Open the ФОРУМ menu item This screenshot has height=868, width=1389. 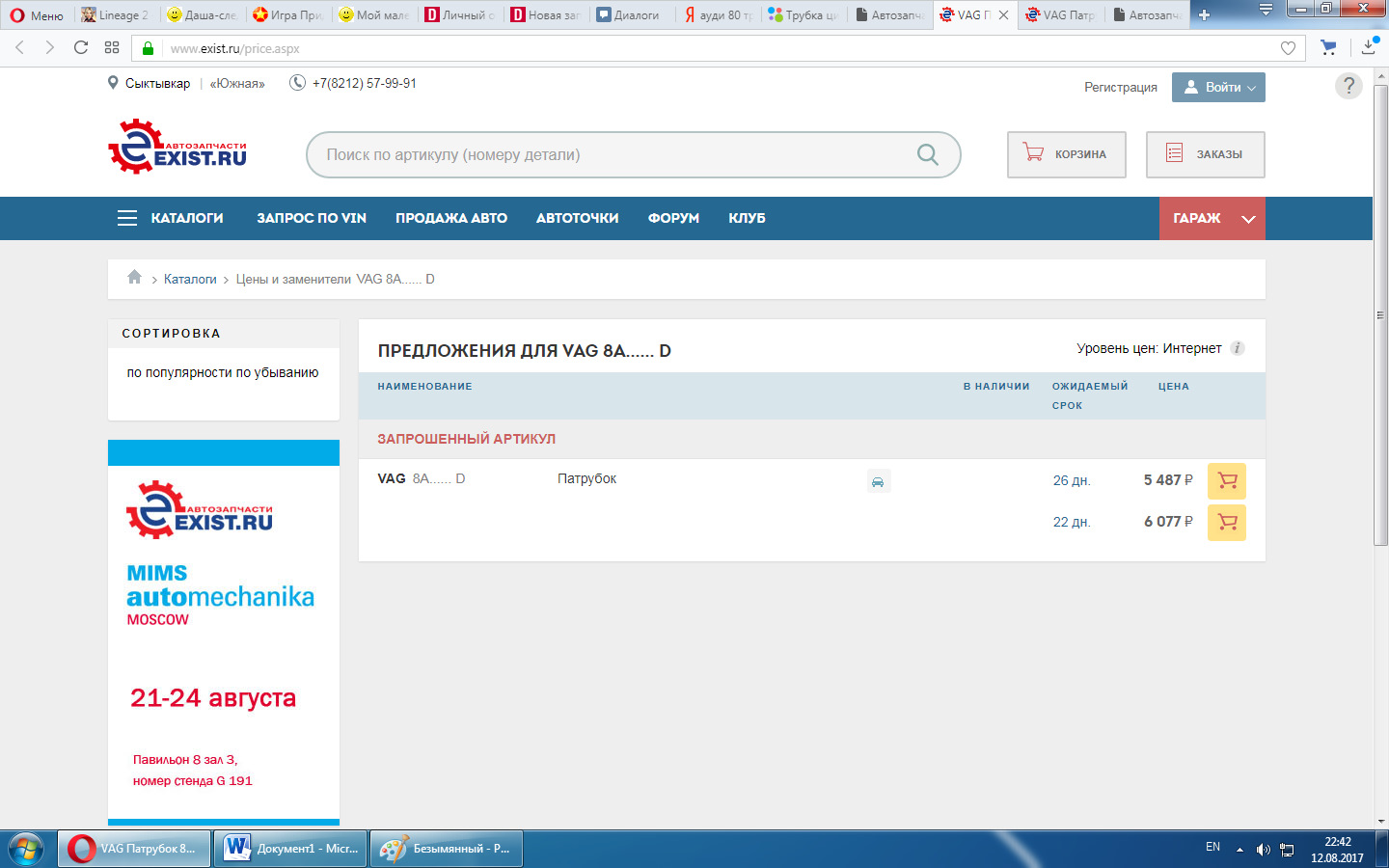coord(673,218)
